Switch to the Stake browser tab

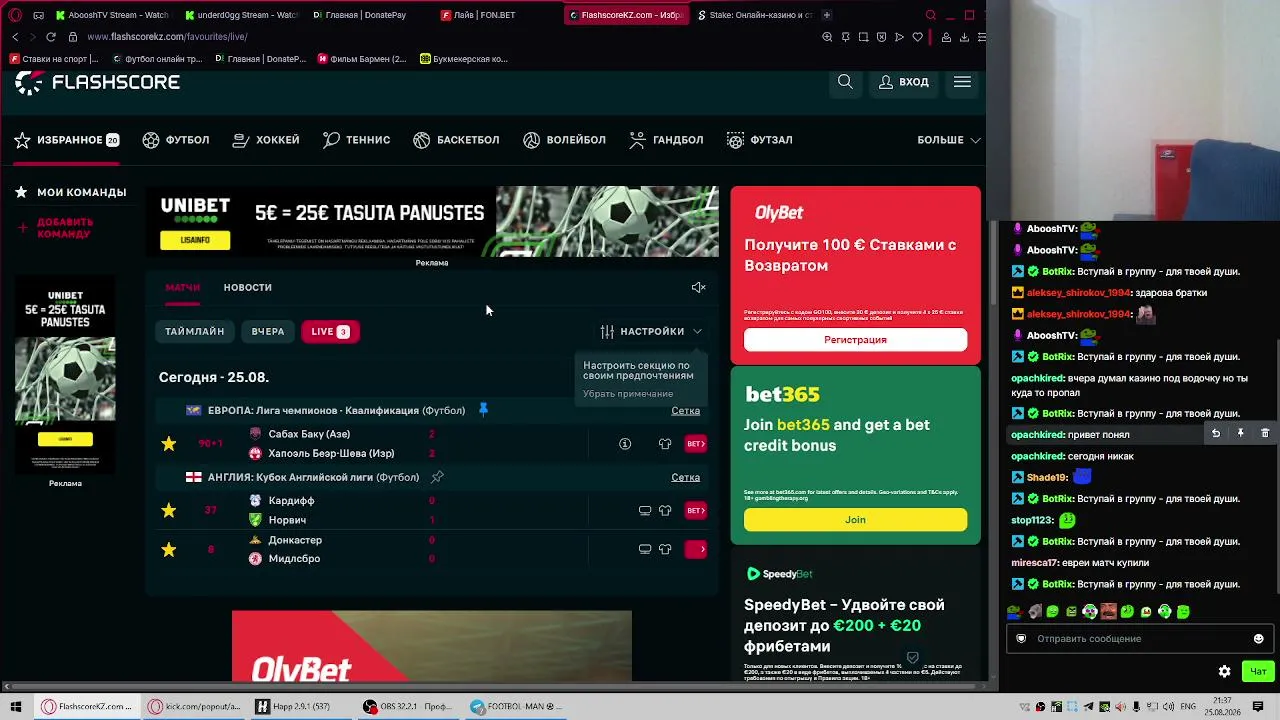[756, 15]
